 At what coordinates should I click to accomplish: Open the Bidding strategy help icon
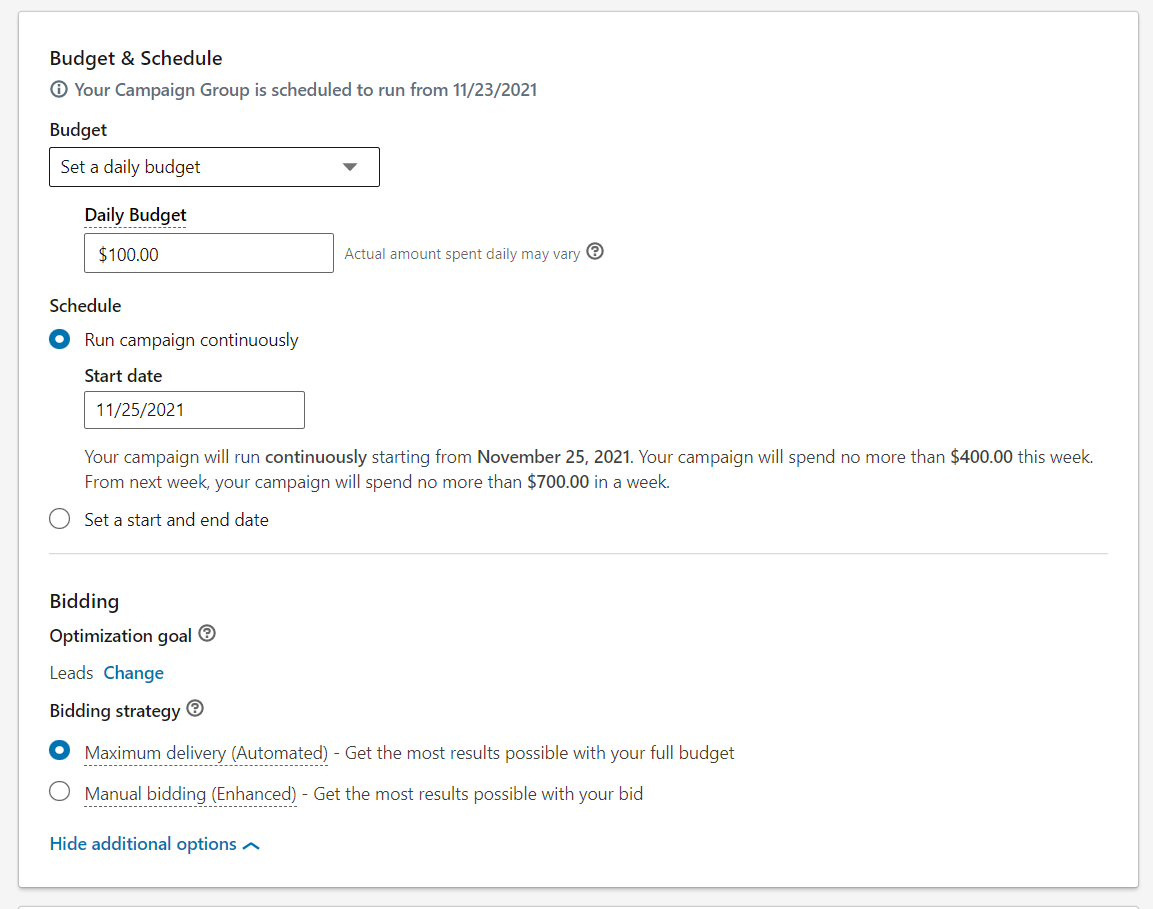click(195, 709)
